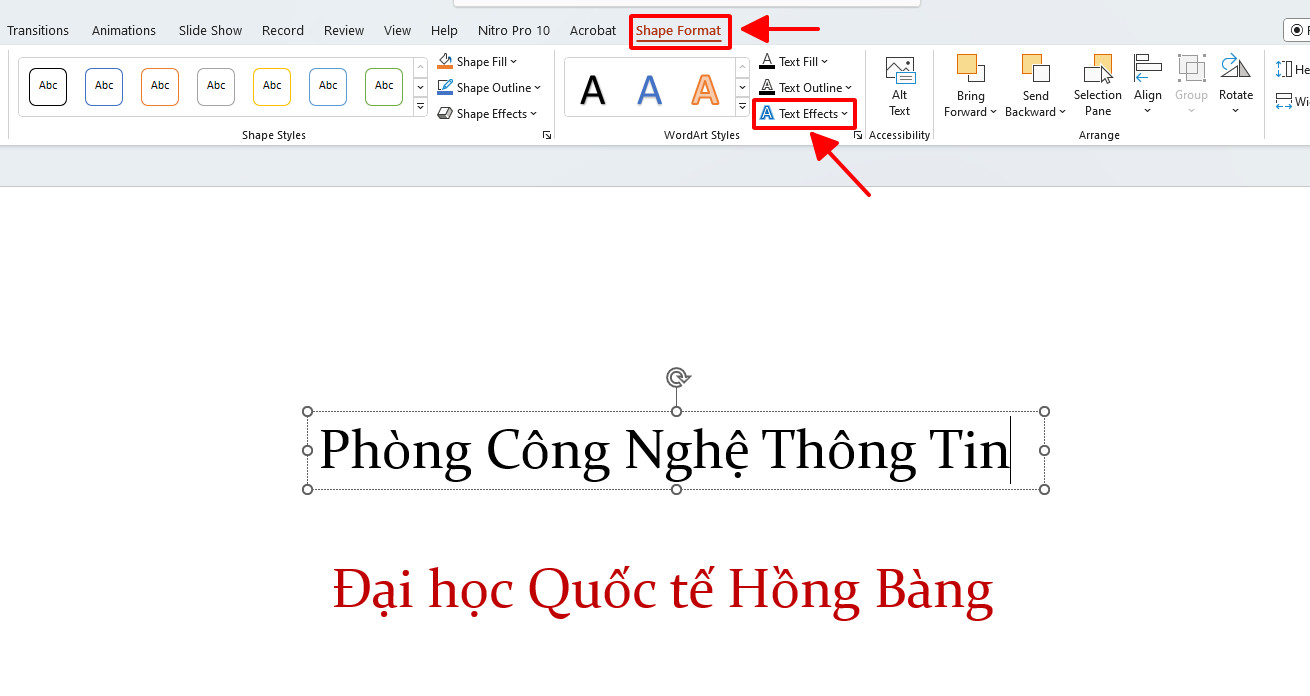Open Shape Styles dialog launcher

pyautogui.click(x=547, y=135)
